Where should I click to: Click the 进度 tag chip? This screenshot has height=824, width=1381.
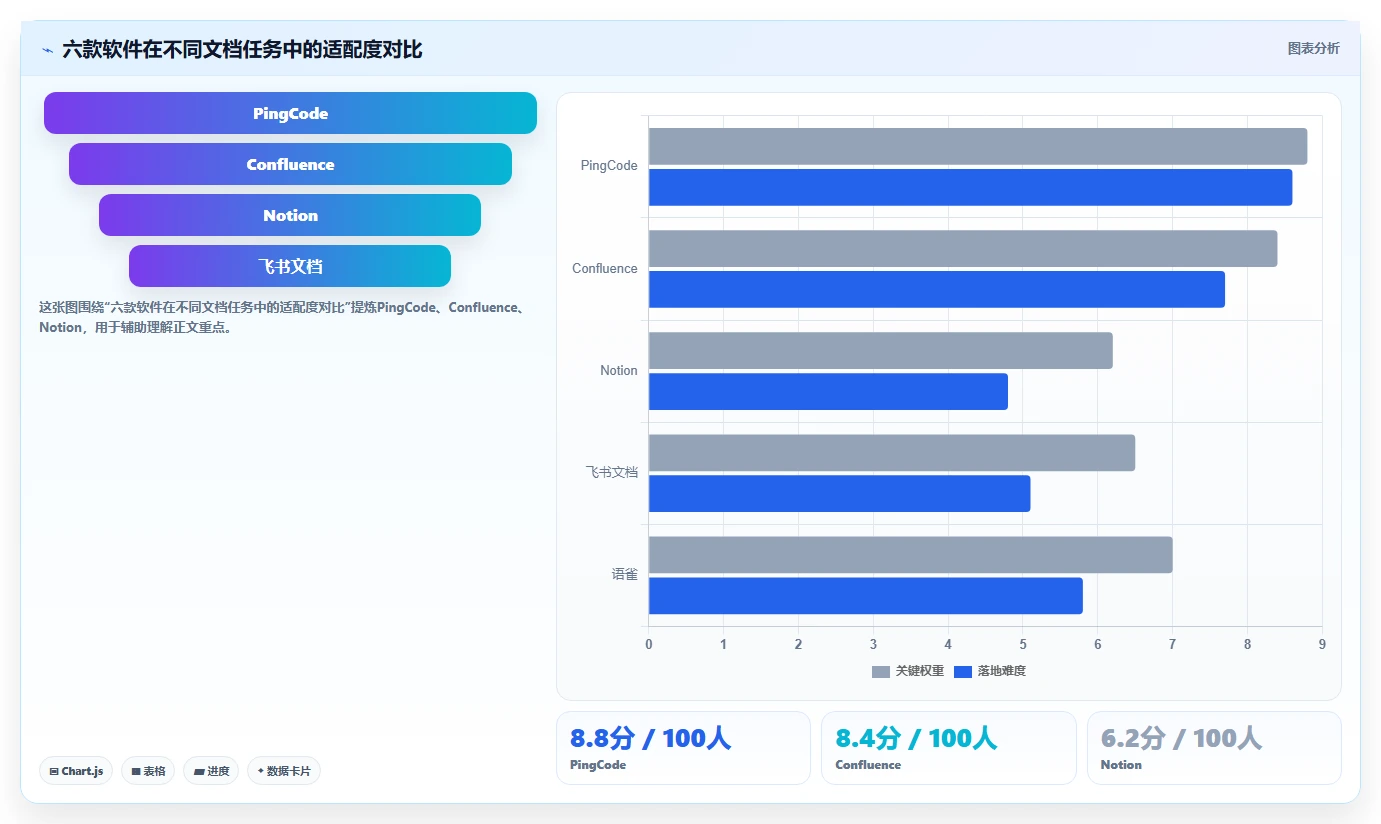tap(211, 771)
